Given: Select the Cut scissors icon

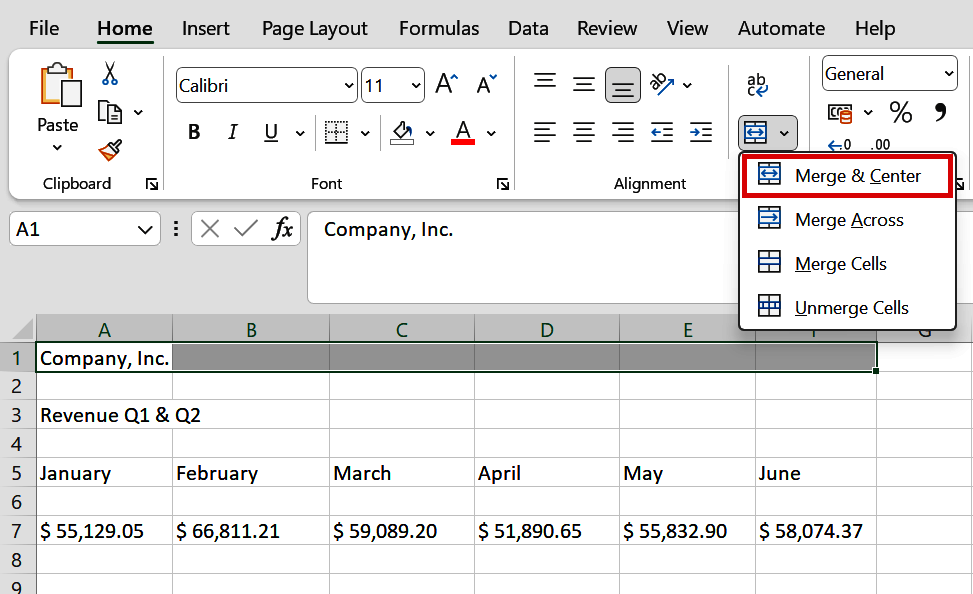Looking at the screenshot, I should click(110, 75).
